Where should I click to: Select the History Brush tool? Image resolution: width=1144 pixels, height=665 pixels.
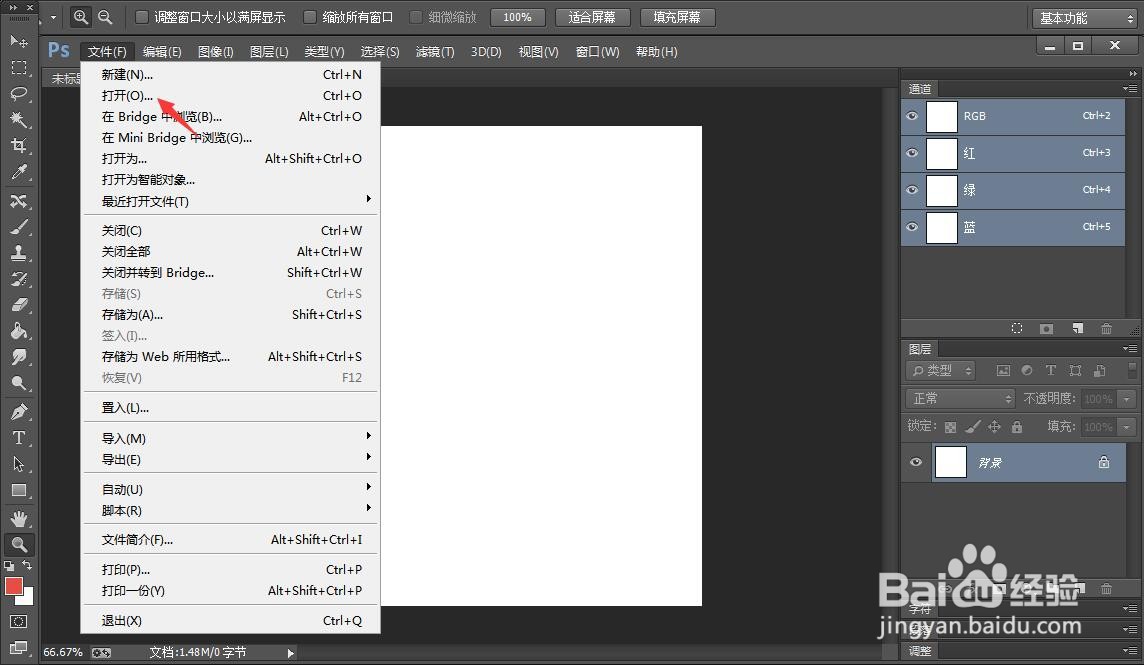tap(19, 279)
